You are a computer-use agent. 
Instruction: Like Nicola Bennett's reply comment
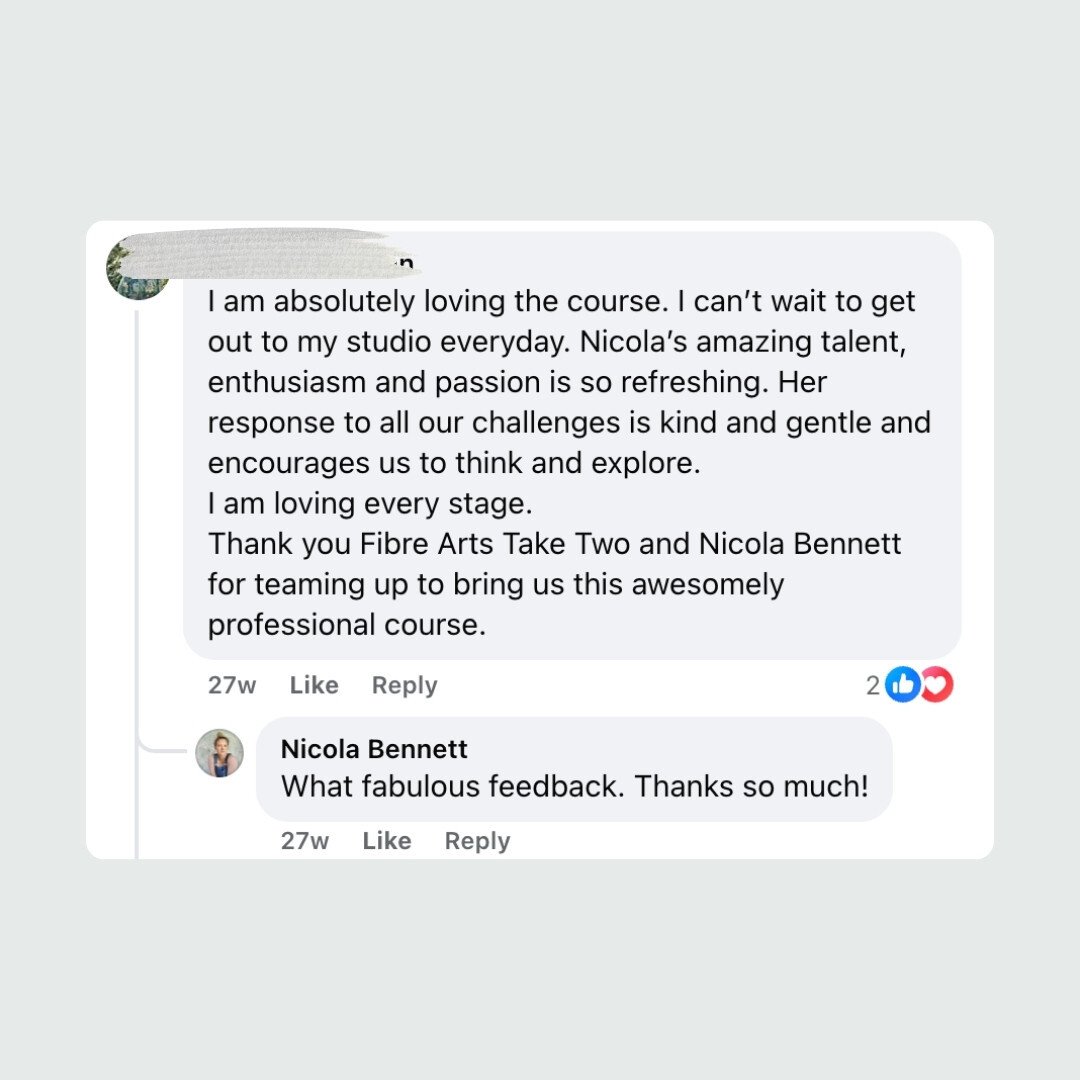point(387,841)
